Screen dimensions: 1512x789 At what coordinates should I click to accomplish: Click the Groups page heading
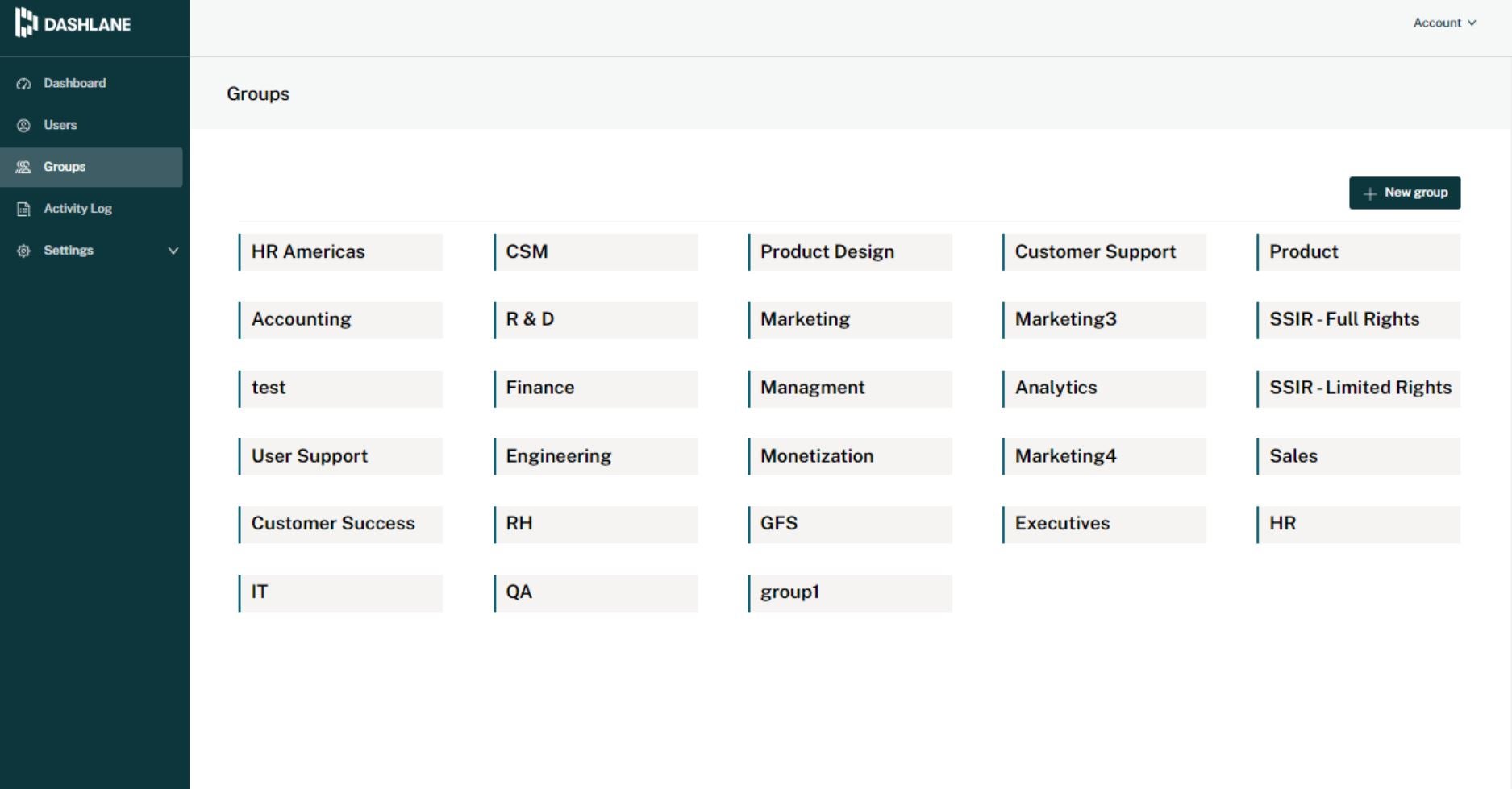coord(258,94)
